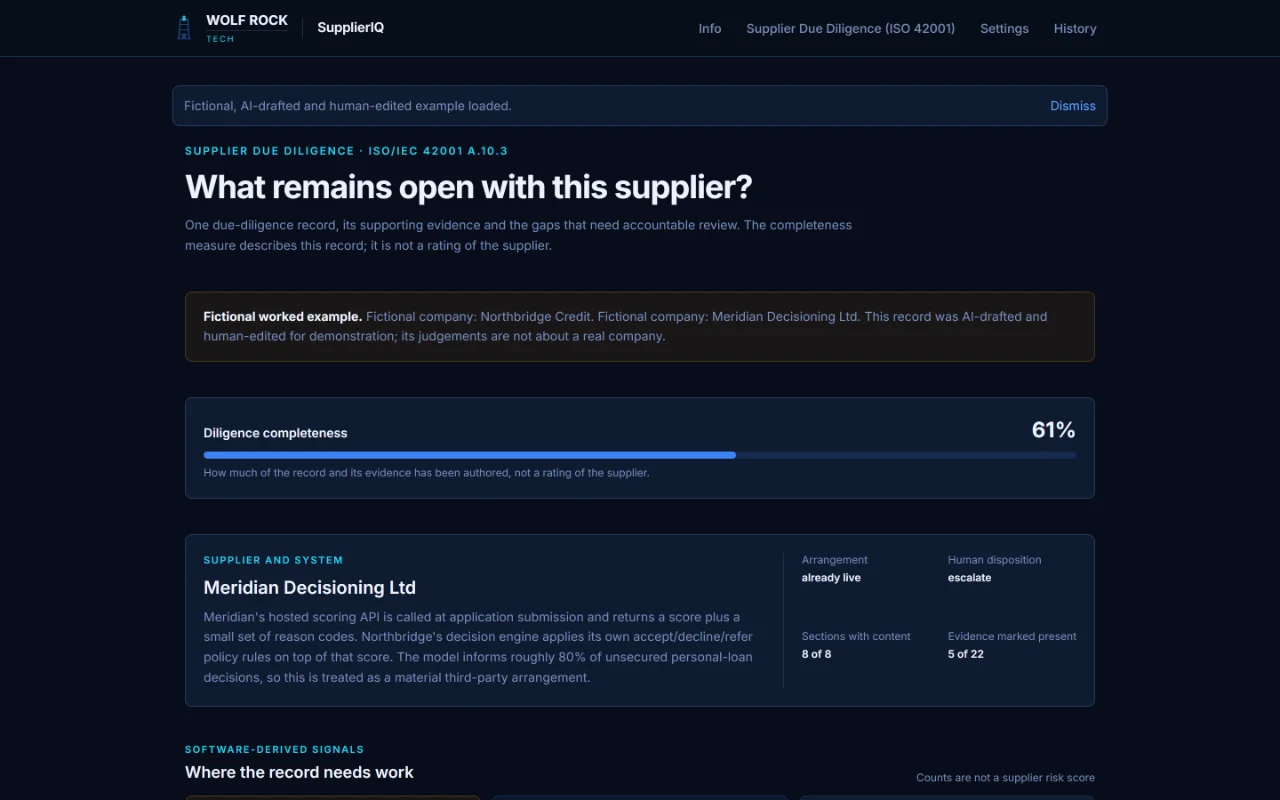Open the Settings menu item
Screen dimensions: 1280x800
click(1004, 28)
